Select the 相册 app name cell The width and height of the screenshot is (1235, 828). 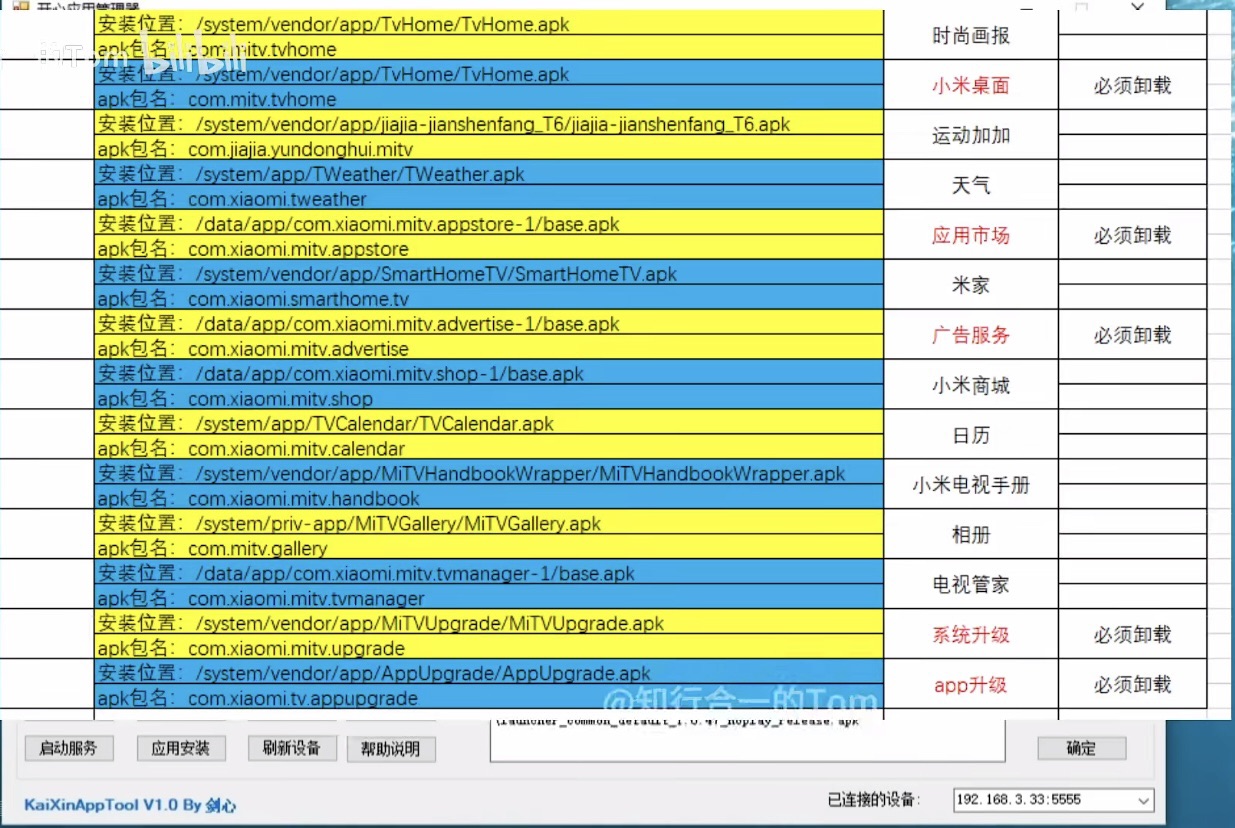pyautogui.click(x=971, y=535)
